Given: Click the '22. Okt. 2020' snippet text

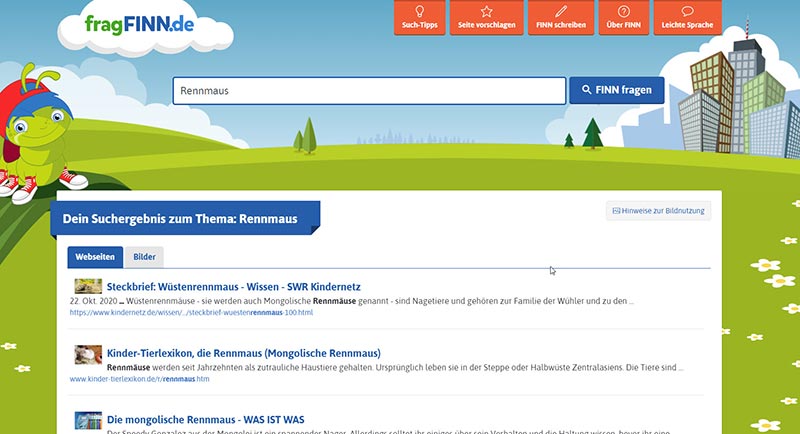Looking at the screenshot, I should point(93,301).
